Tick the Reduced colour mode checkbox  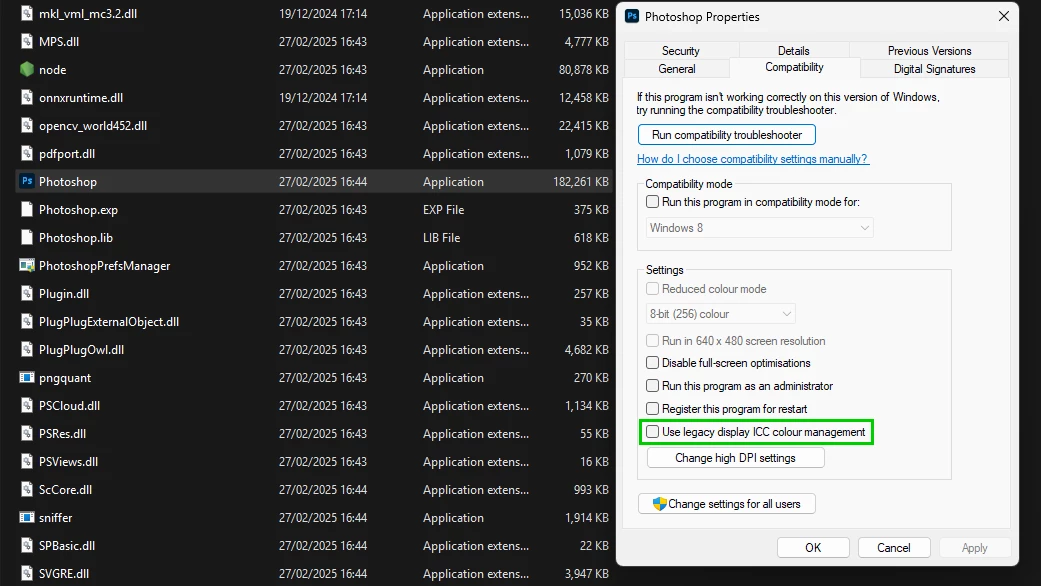[653, 289]
